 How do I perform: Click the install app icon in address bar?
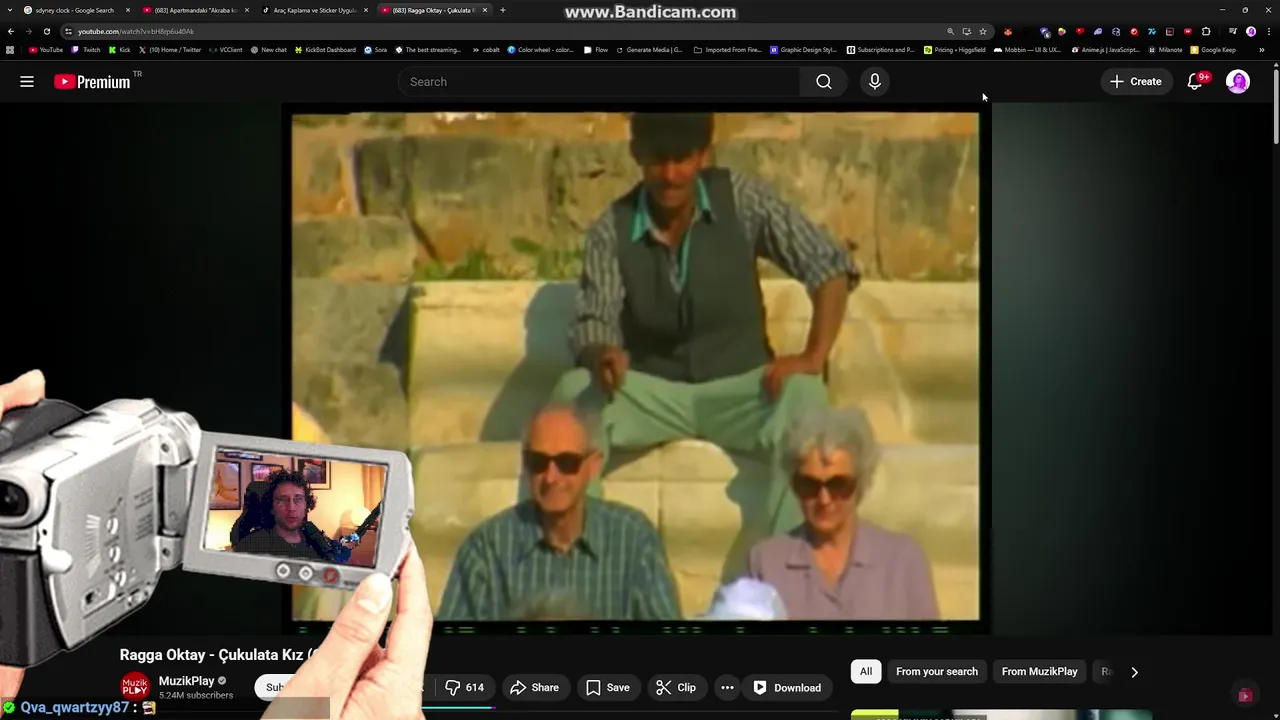[967, 31]
